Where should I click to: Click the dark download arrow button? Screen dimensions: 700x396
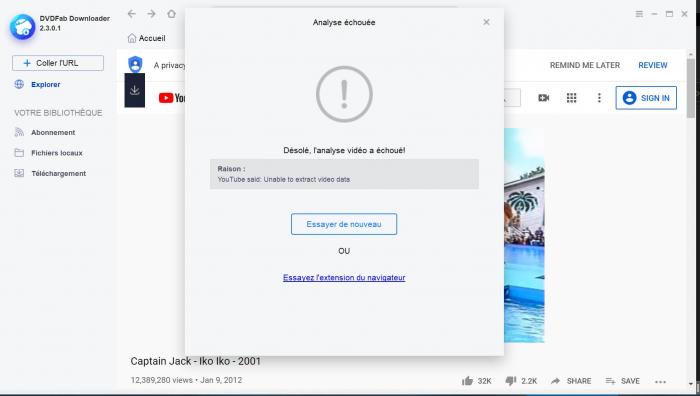click(x=134, y=90)
